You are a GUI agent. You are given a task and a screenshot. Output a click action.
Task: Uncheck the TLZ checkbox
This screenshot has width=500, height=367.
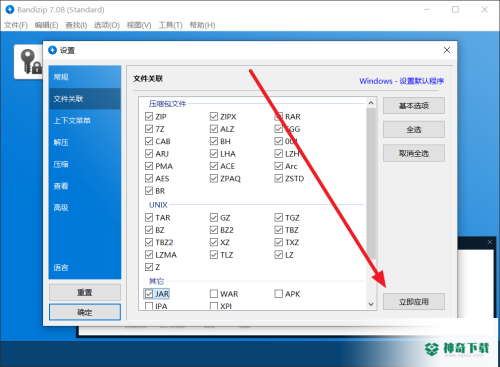[214, 255]
